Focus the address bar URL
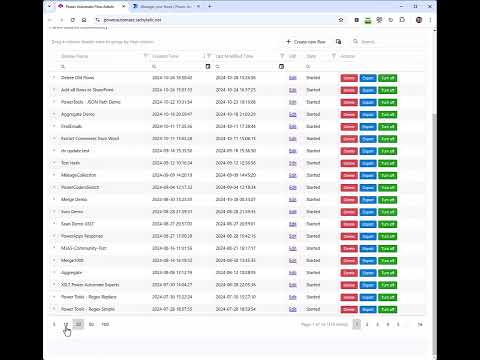 tap(132, 20)
